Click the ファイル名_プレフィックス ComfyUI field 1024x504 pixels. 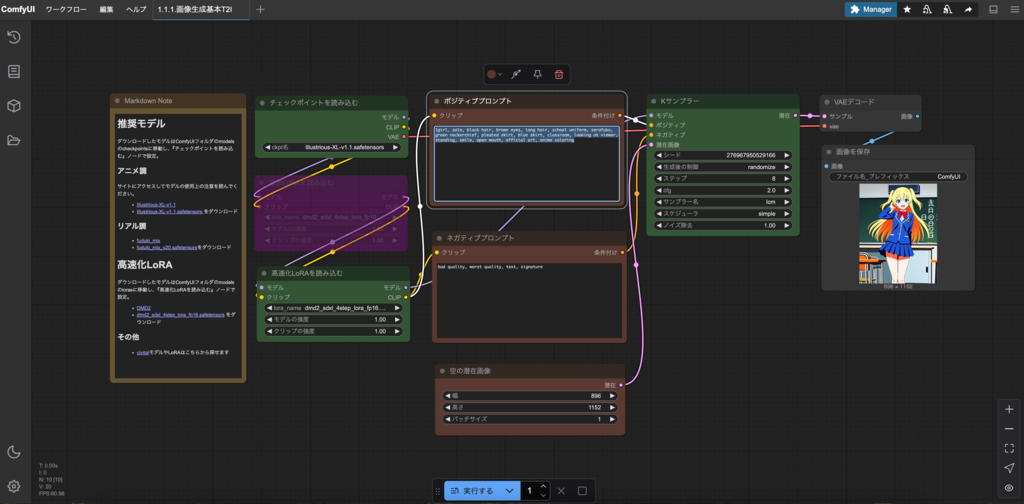point(898,177)
